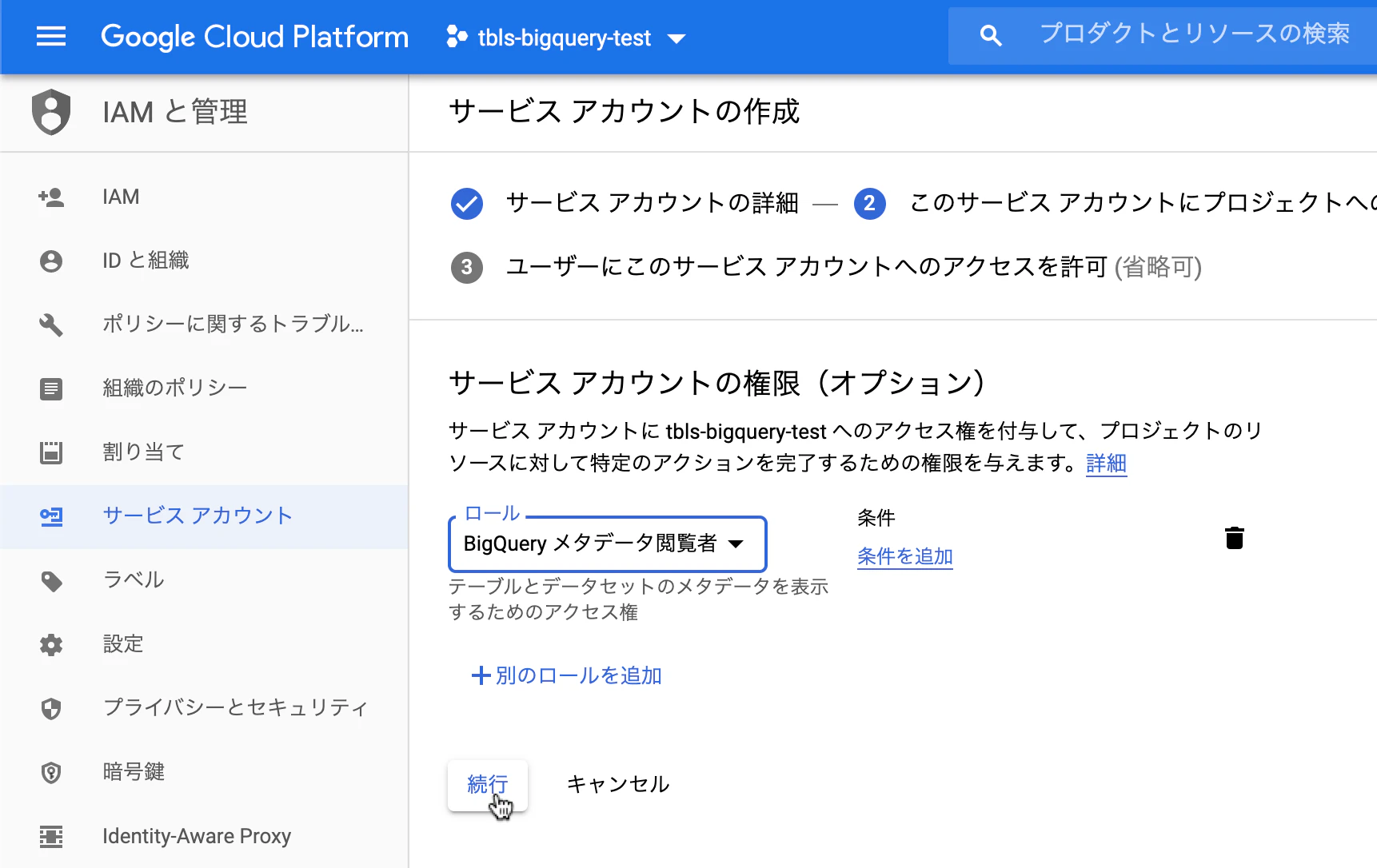Open IAM in the sidebar
The image size is (1377, 868).
[x=204, y=197]
